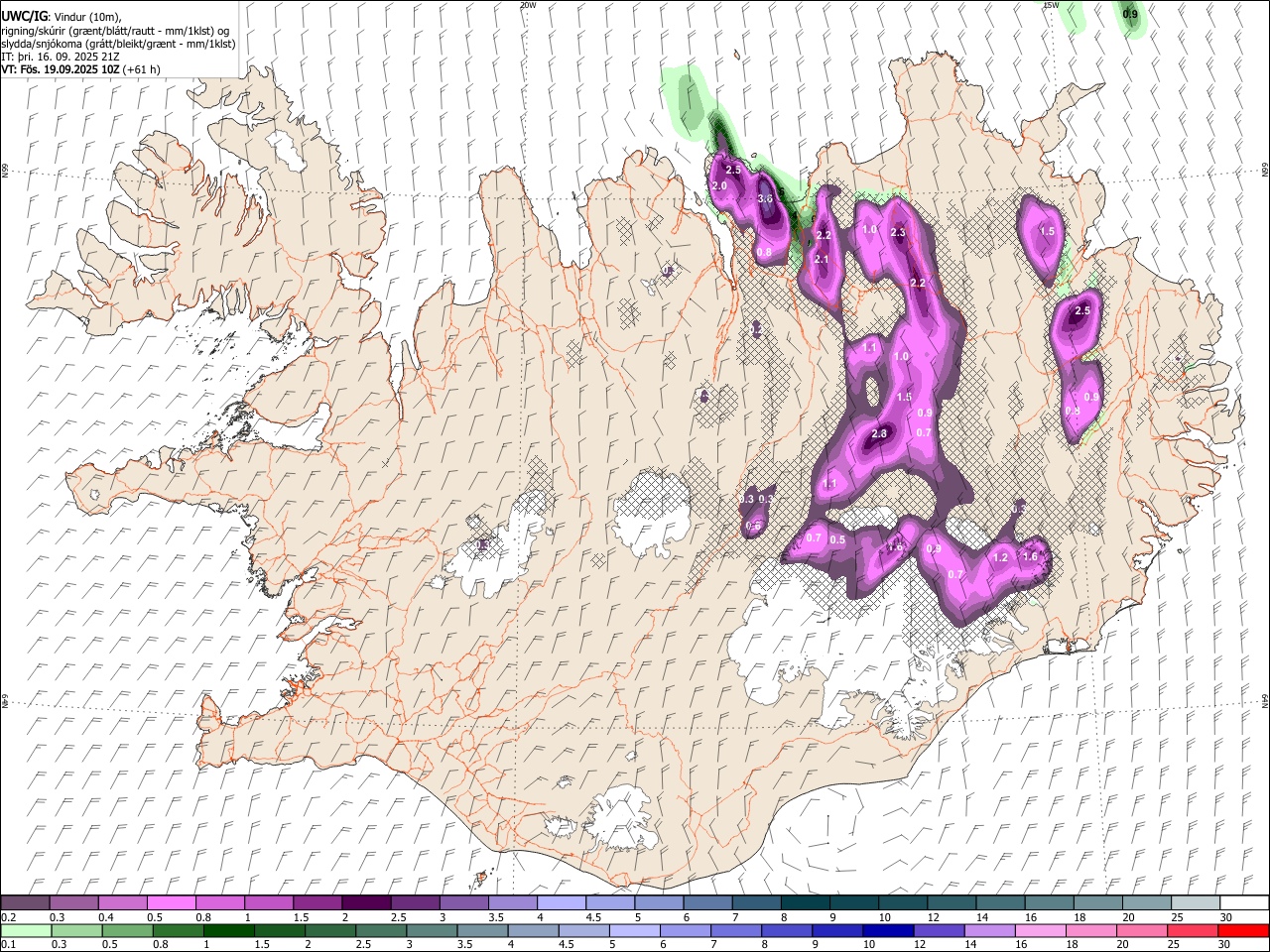Select the pale green 0.1 swatch on rain scale
Image resolution: width=1270 pixels, height=952 pixels.
26,931
